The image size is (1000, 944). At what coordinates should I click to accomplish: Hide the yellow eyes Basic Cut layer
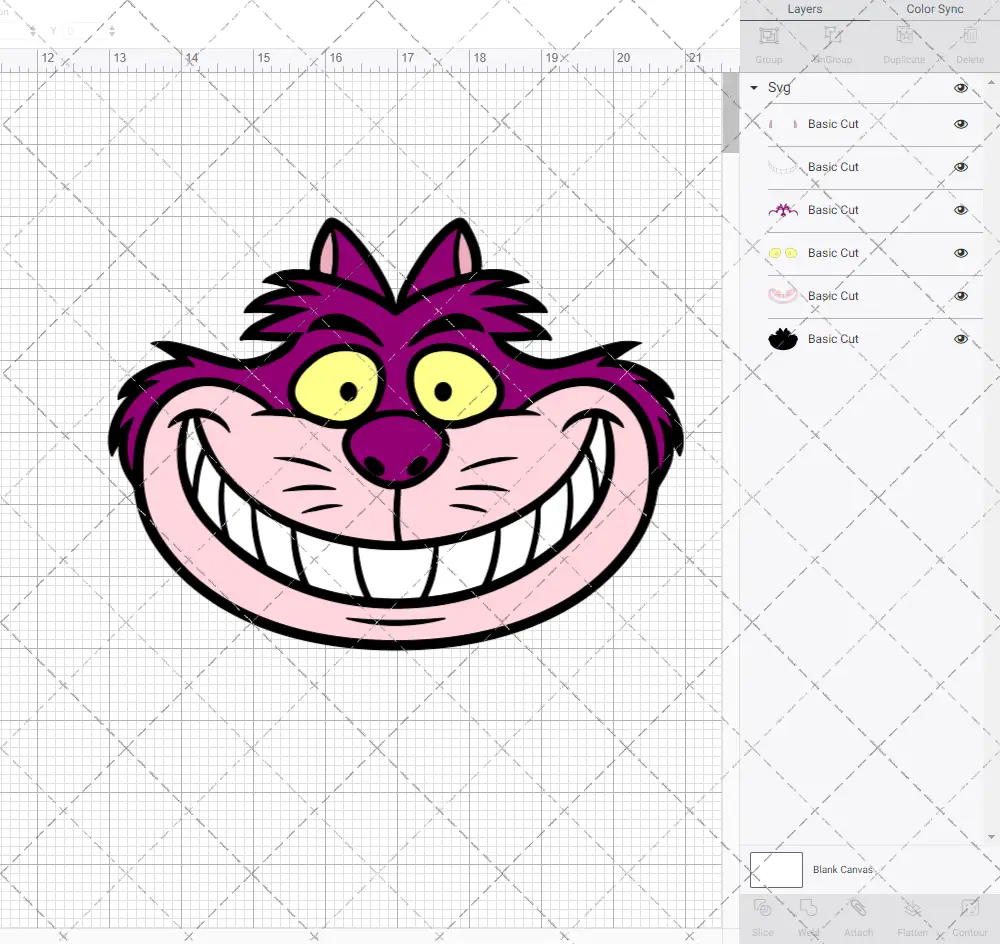[960, 253]
